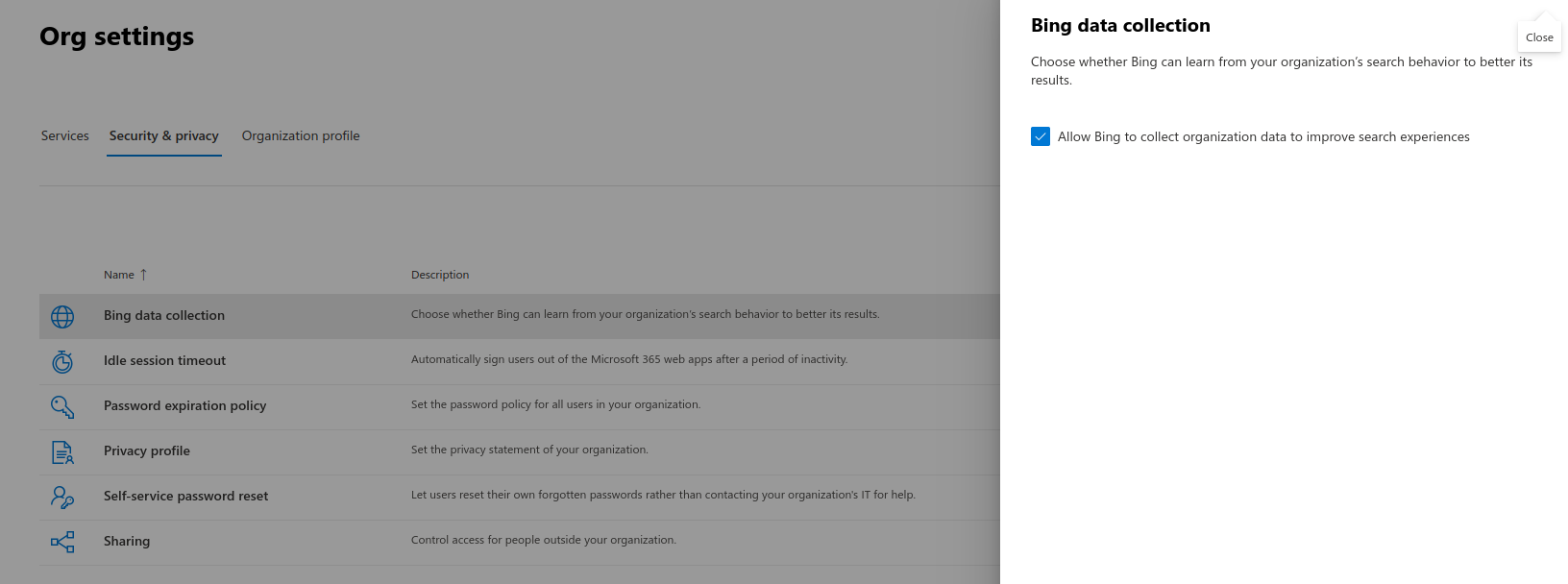Click the Description column header

click(x=440, y=274)
